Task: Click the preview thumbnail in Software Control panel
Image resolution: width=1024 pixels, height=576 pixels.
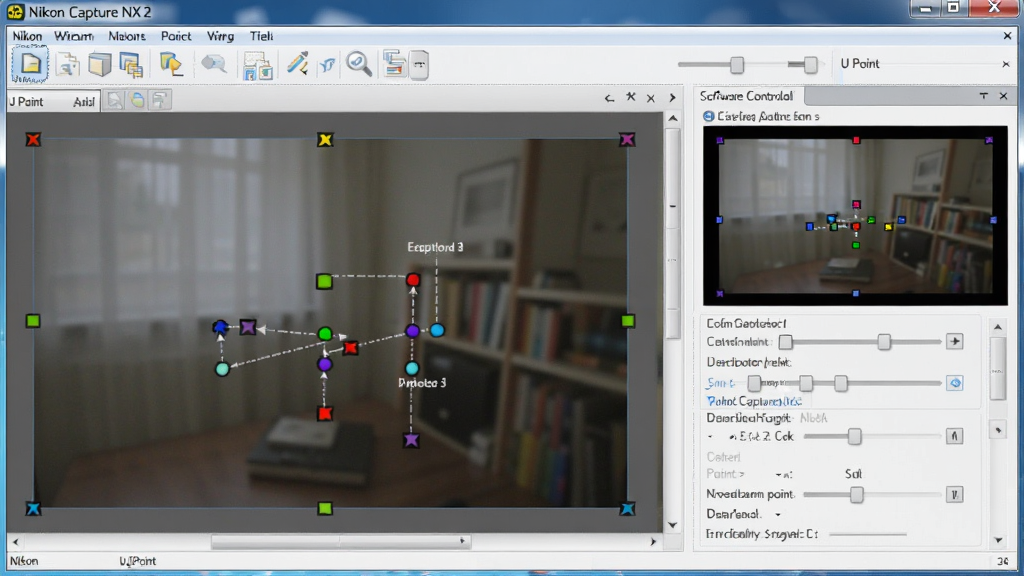Action: [x=855, y=216]
